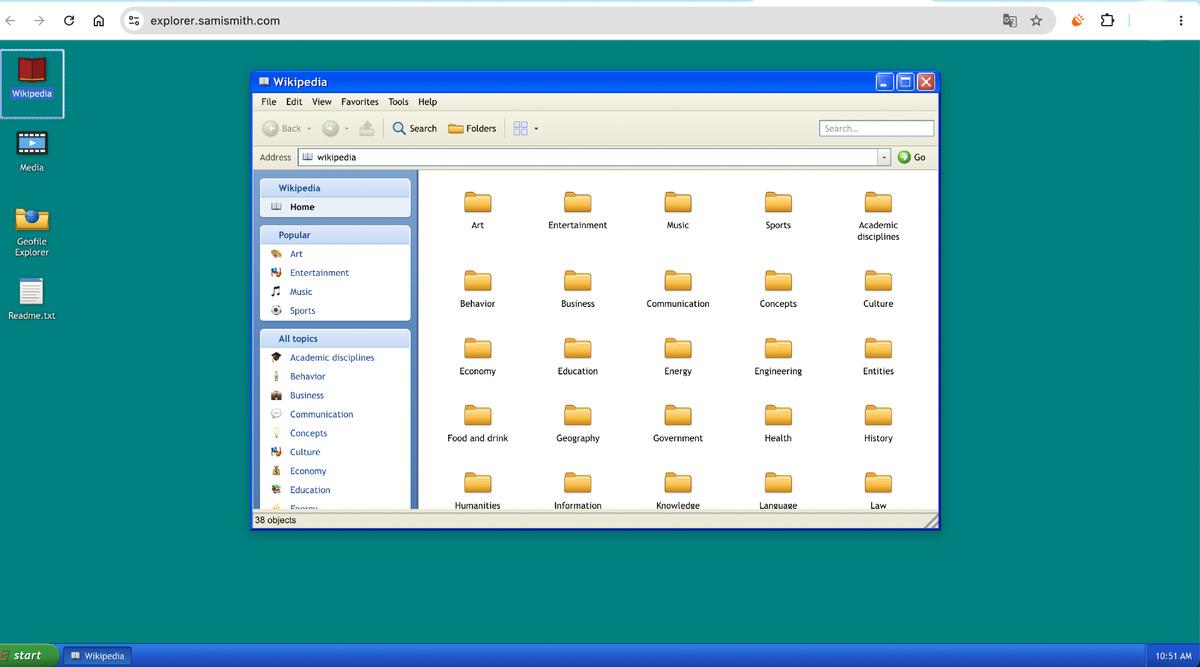1200x667 pixels.
Task: Click Education in All topics sidebar
Action: [310, 491]
